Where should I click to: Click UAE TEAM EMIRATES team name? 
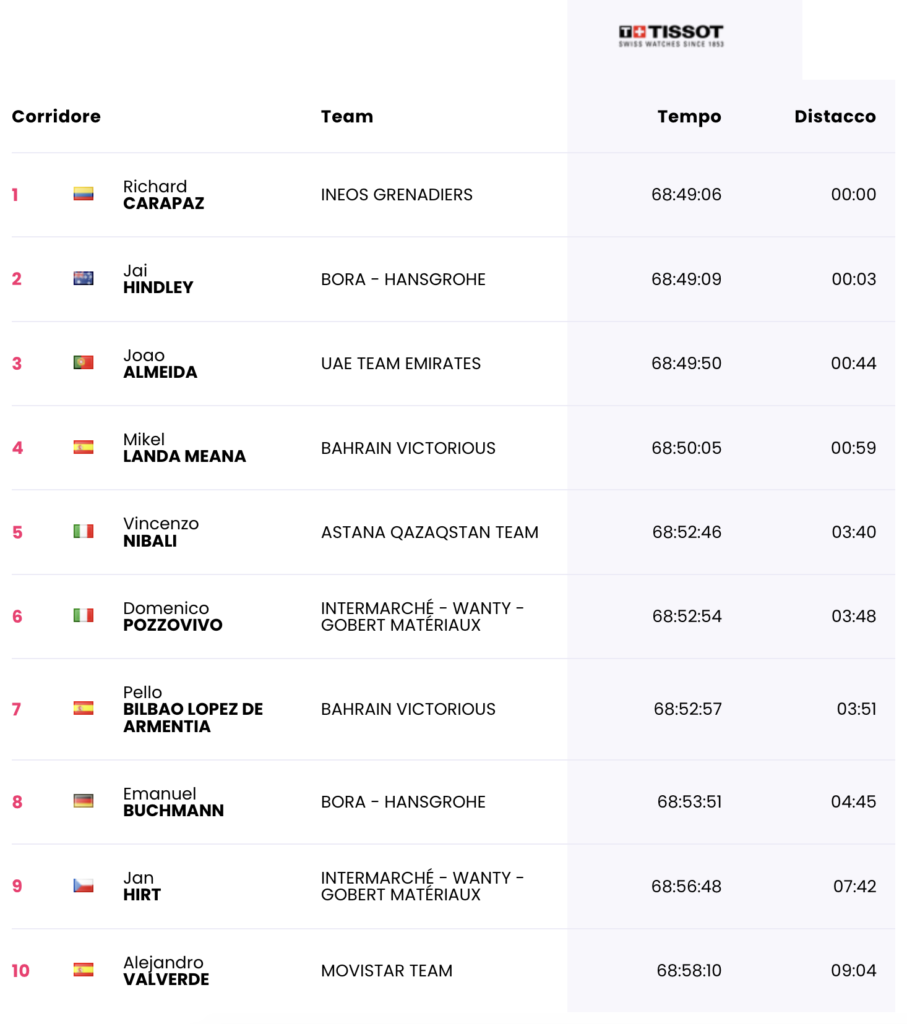point(401,363)
